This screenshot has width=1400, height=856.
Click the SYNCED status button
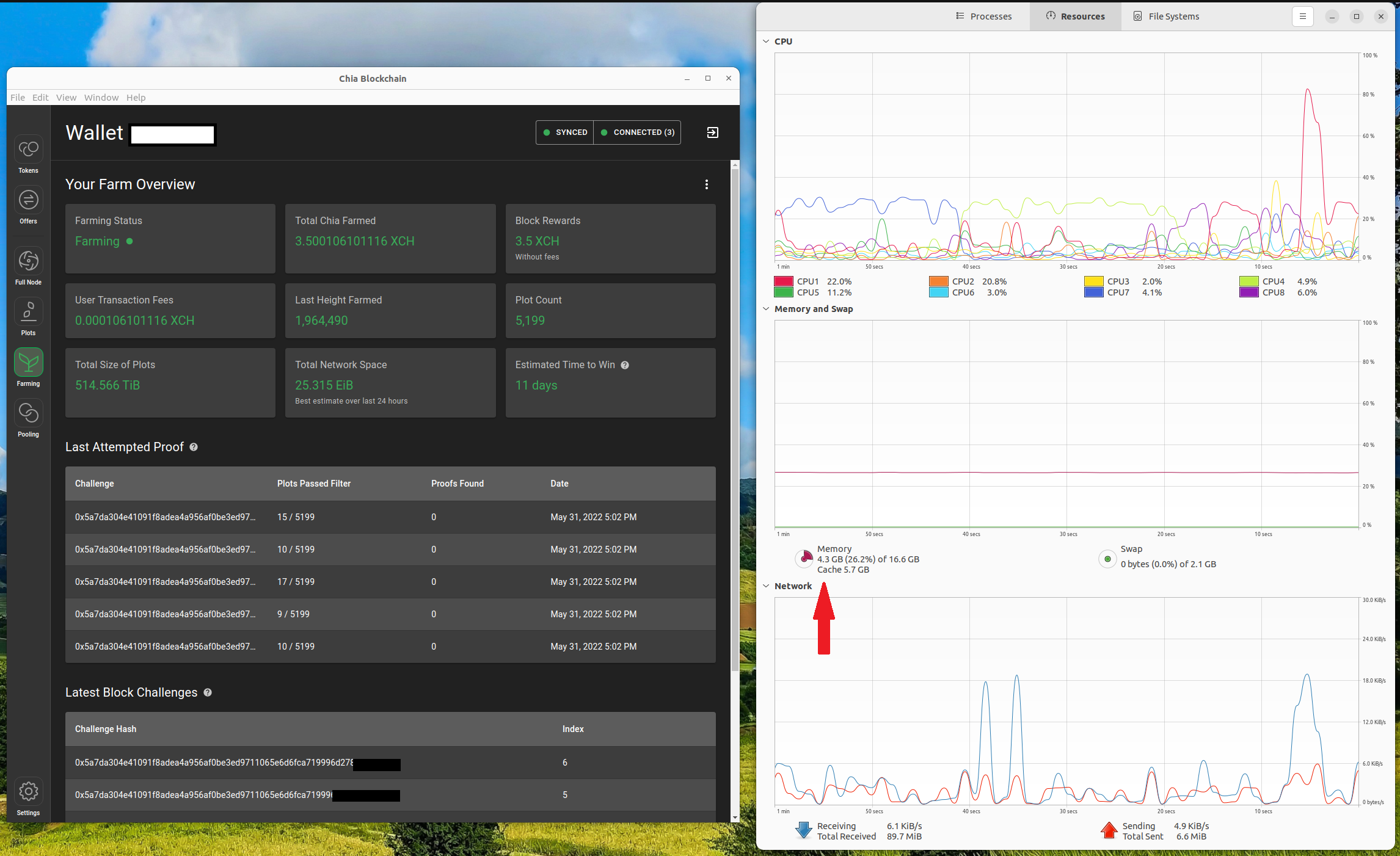pyautogui.click(x=565, y=132)
